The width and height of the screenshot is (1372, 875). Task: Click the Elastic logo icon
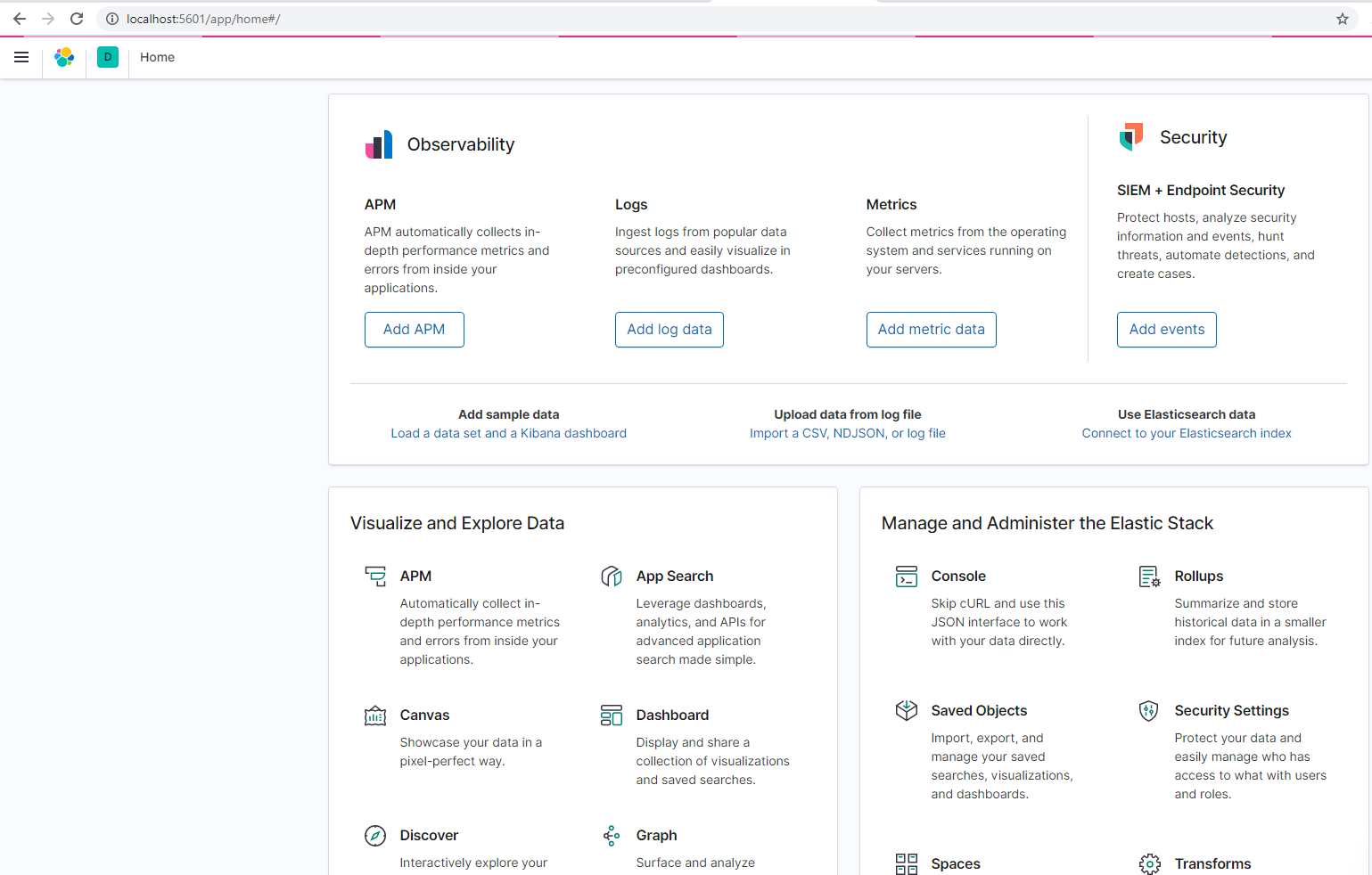click(64, 57)
